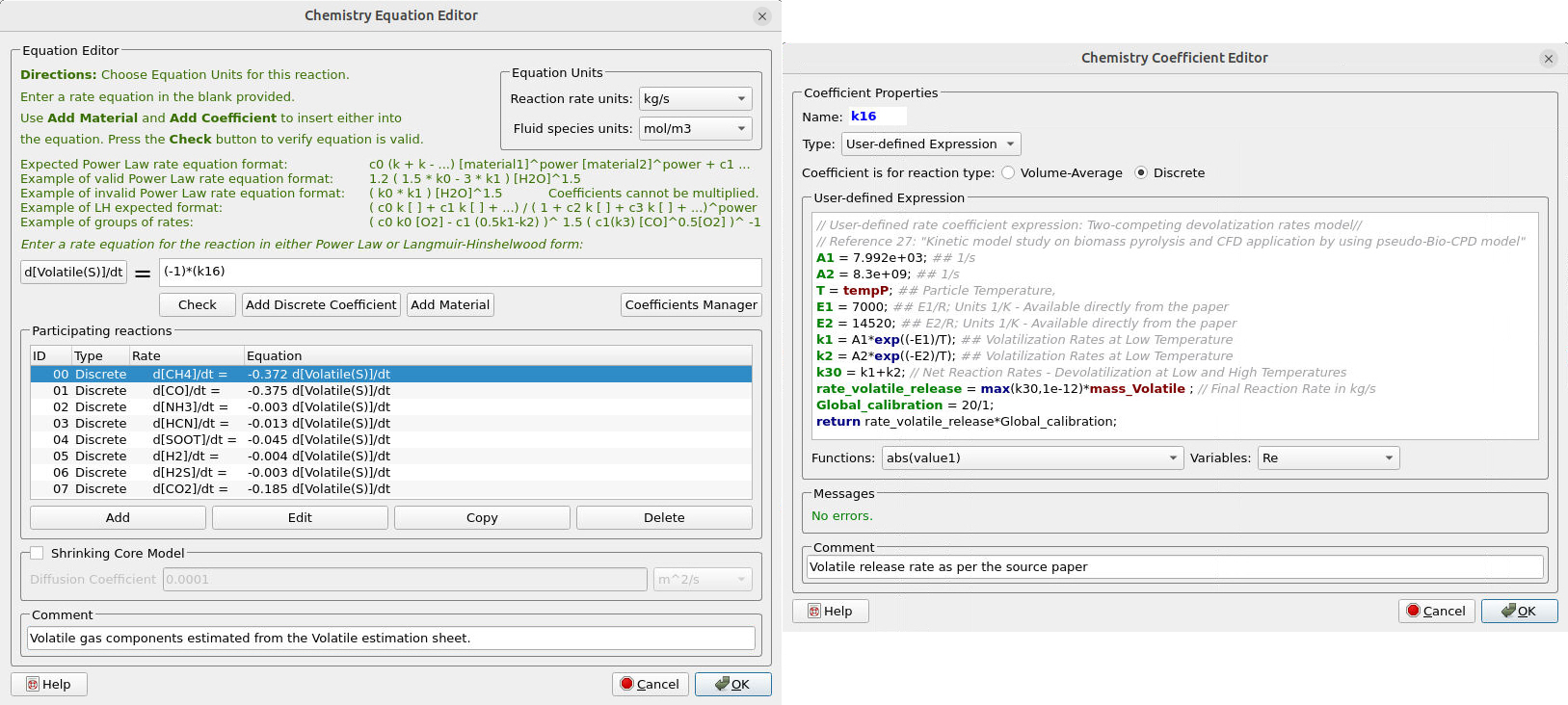Click the Help icon in Equation Editor
Image resolution: width=1568 pixels, height=705 pixels.
pos(33,685)
